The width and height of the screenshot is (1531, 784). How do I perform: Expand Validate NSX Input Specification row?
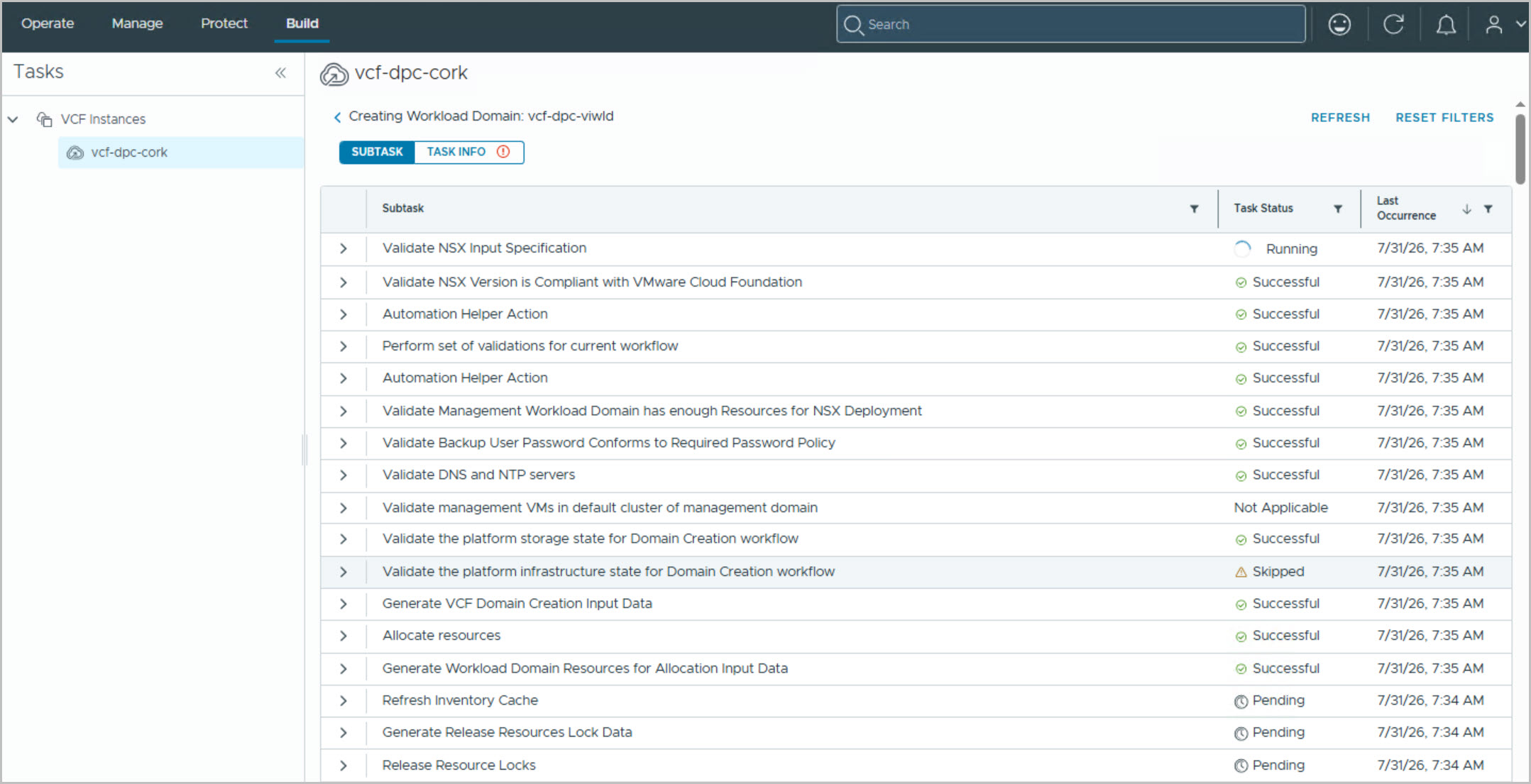click(x=344, y=248)
